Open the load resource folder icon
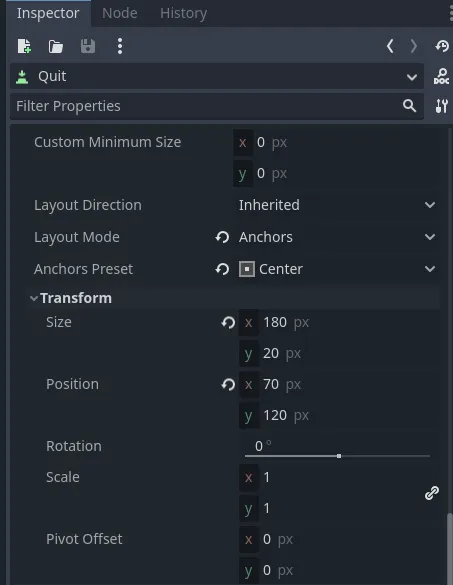Image resolution: width=453 pixels, height=585 pixels. (x=56, y=47)
